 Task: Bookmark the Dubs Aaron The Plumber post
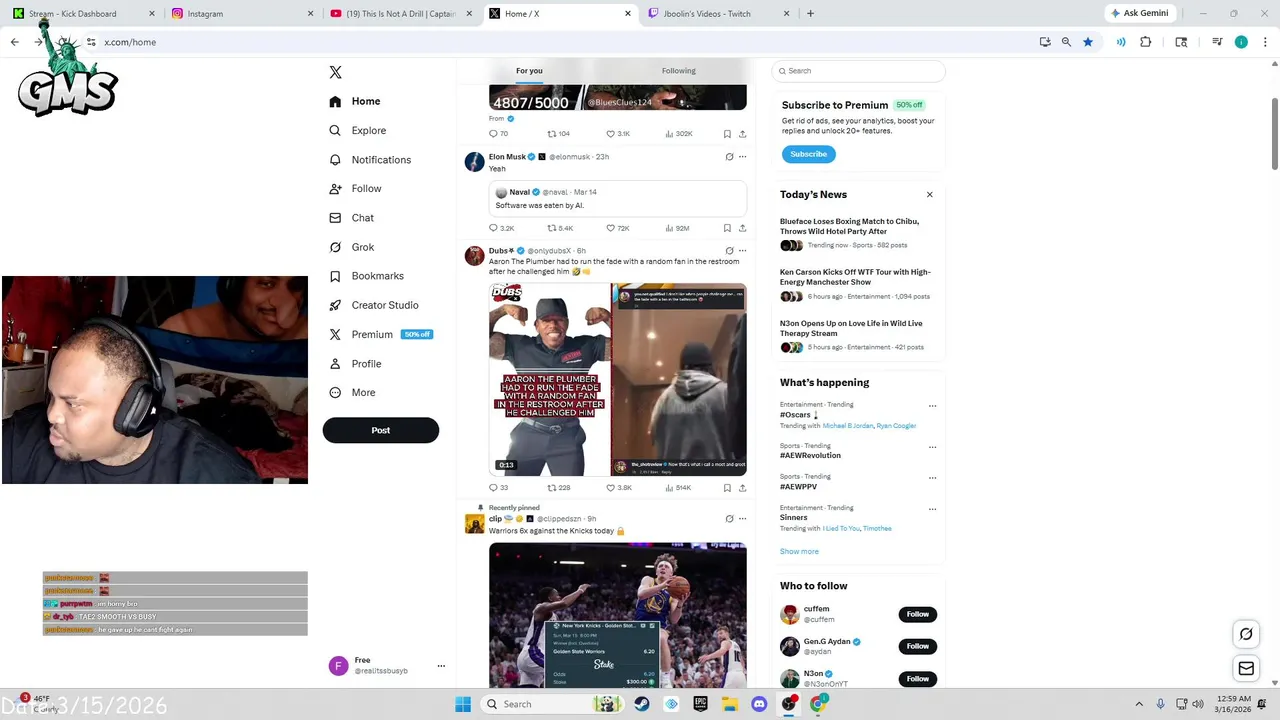tap(727, 488)
